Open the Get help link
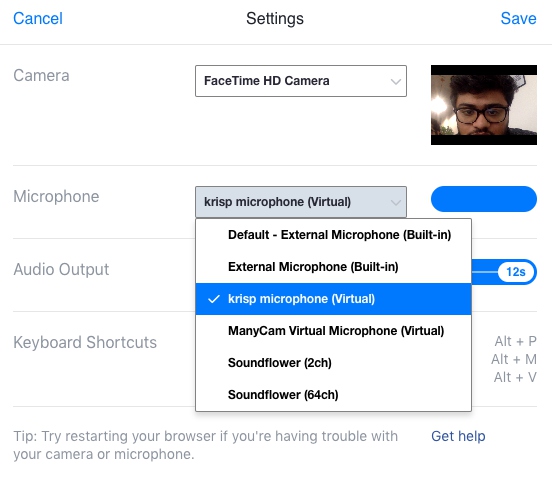The image size is (552, 477). (458, 436)
